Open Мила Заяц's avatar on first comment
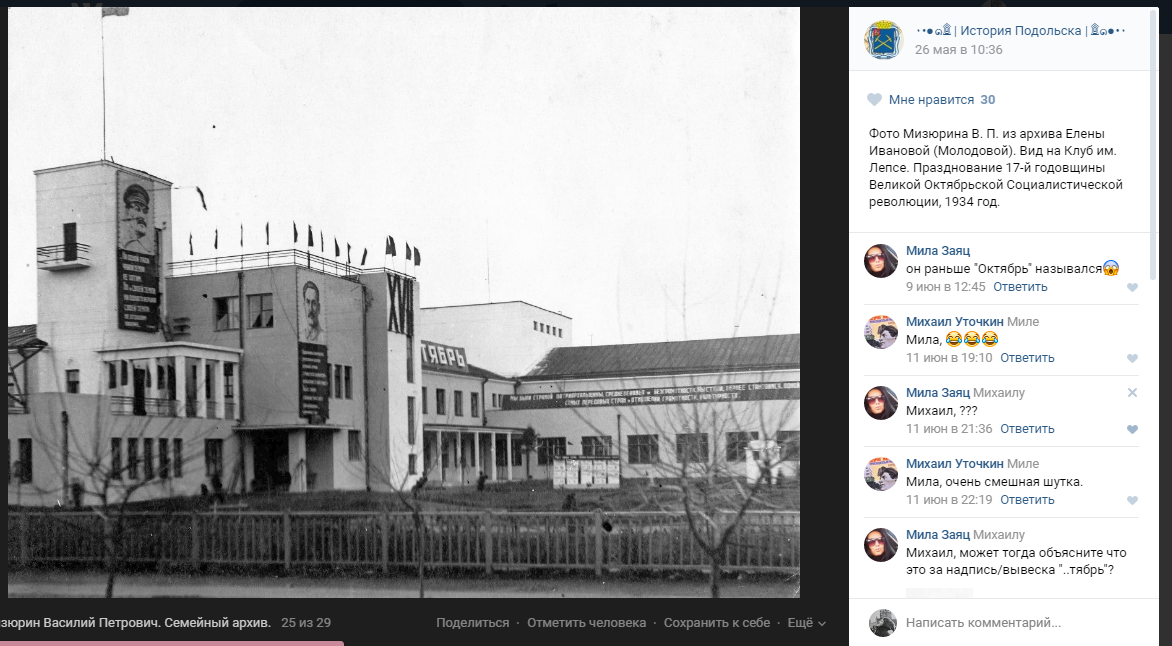This screenshot has width=1172, height=646. (880, 261)
